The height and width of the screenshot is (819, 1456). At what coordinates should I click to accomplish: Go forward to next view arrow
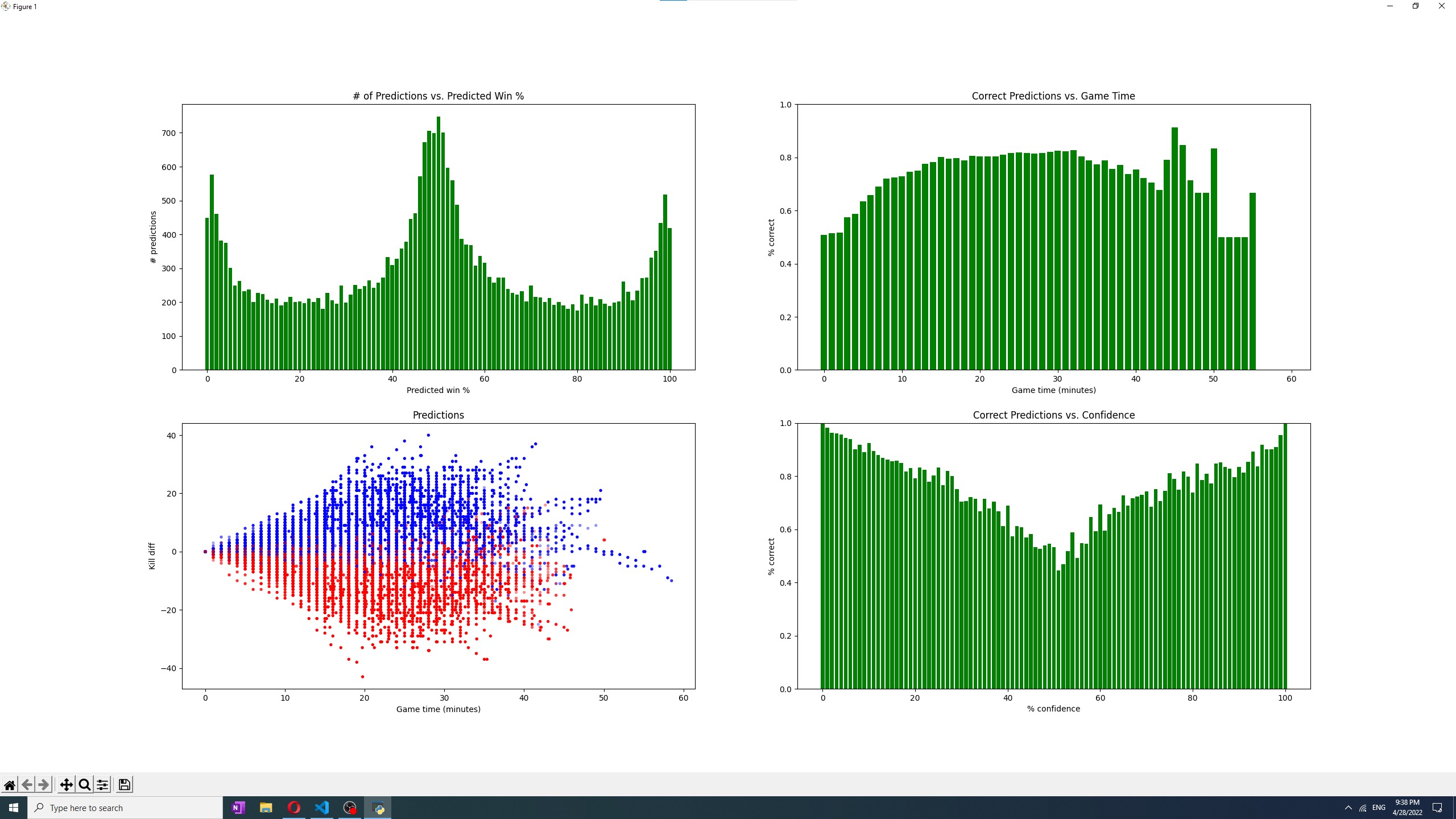[44, 785]
